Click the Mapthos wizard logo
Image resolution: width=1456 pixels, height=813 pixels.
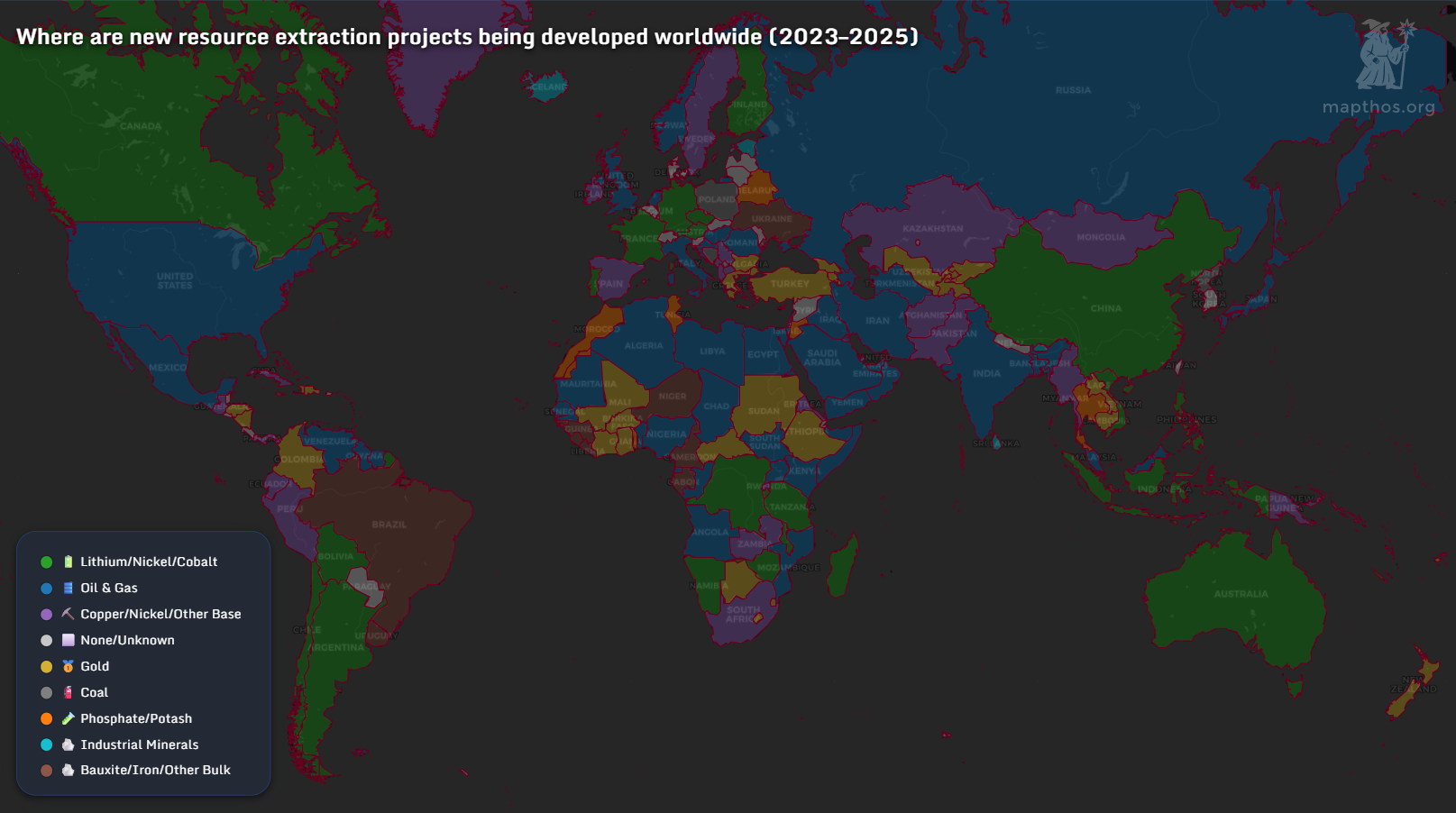click(1384, 54)
